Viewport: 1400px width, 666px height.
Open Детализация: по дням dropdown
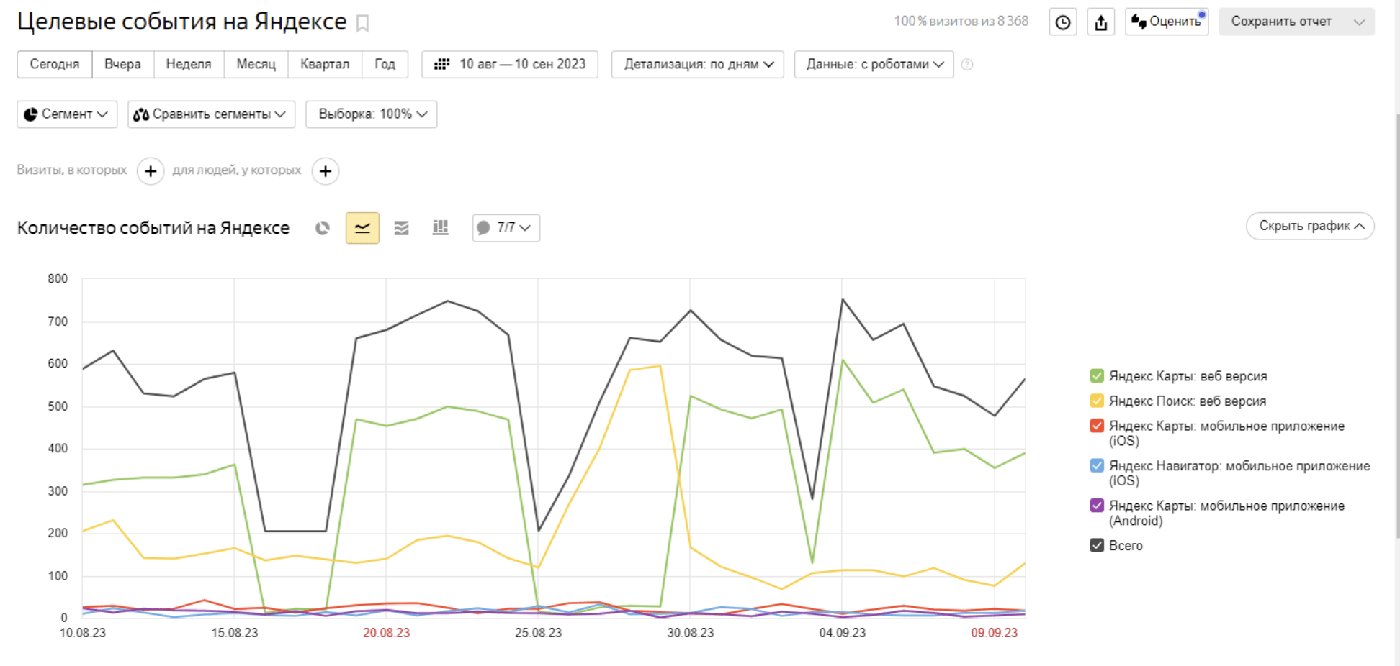697,64
